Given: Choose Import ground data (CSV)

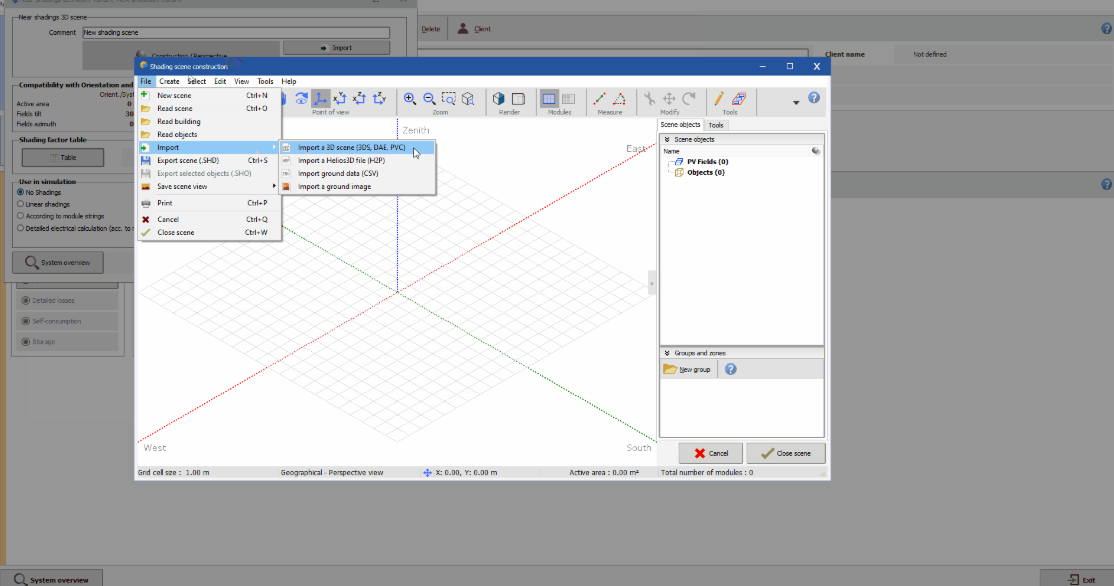Looking at the screenshot, I should coord(357,173).
